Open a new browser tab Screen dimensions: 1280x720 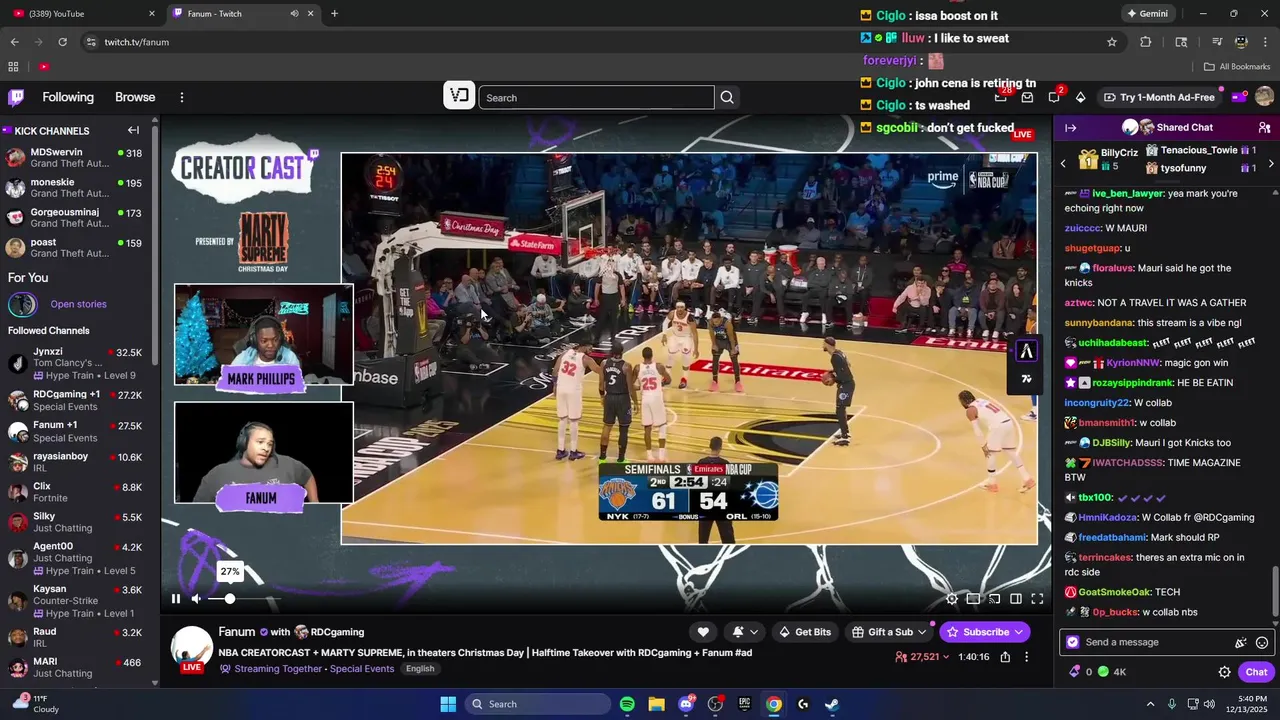(334, 13)
